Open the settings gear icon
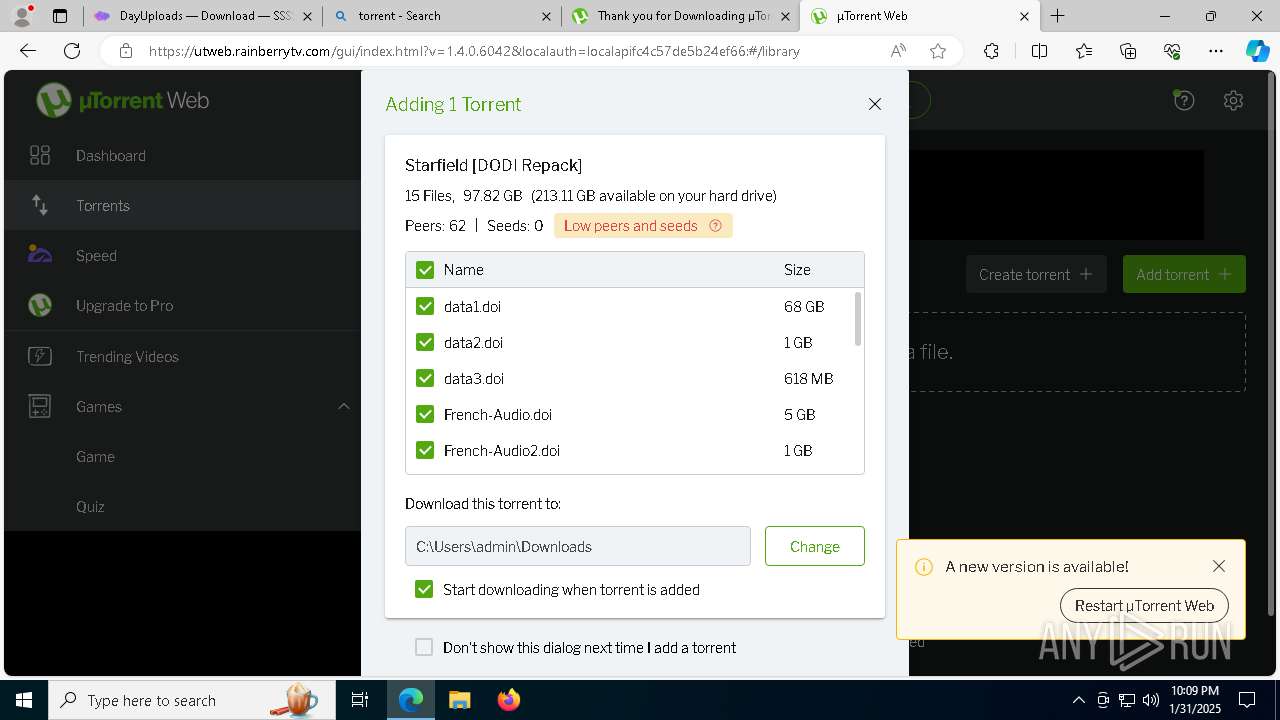This screenshot has height=720, width=1280. tap(1233, 100)
